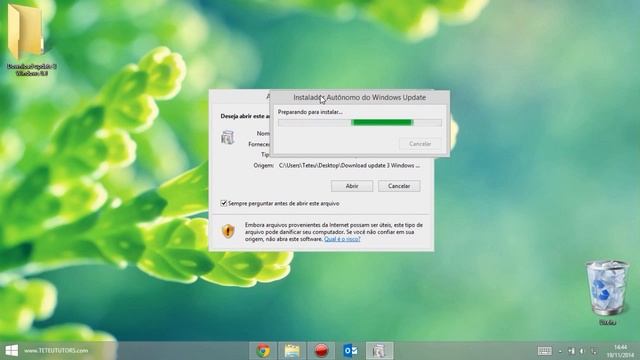The image size is (640, 360).
Task: Open the touch keyboard tray icon
Action: click(x=544, y=351)
